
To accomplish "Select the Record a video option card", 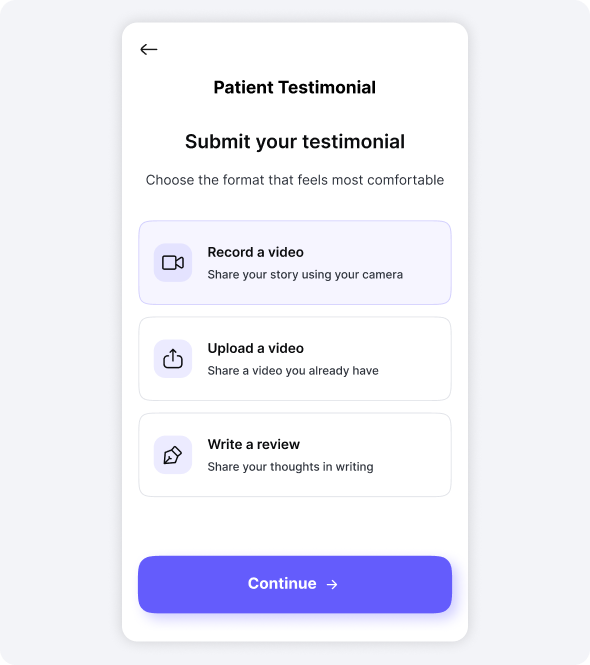I will (295, 263).
